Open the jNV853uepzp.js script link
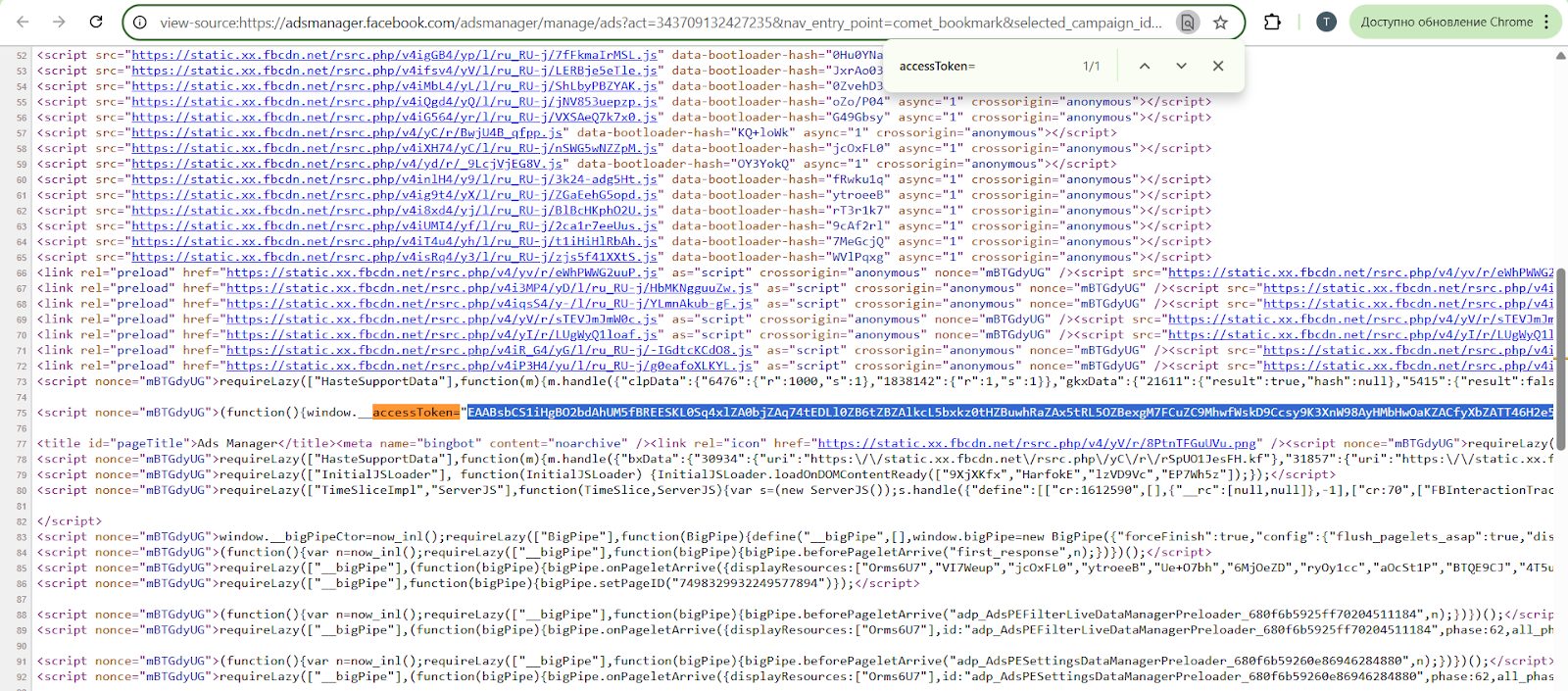Screen dimensions: 1568x691 point(394,102)
